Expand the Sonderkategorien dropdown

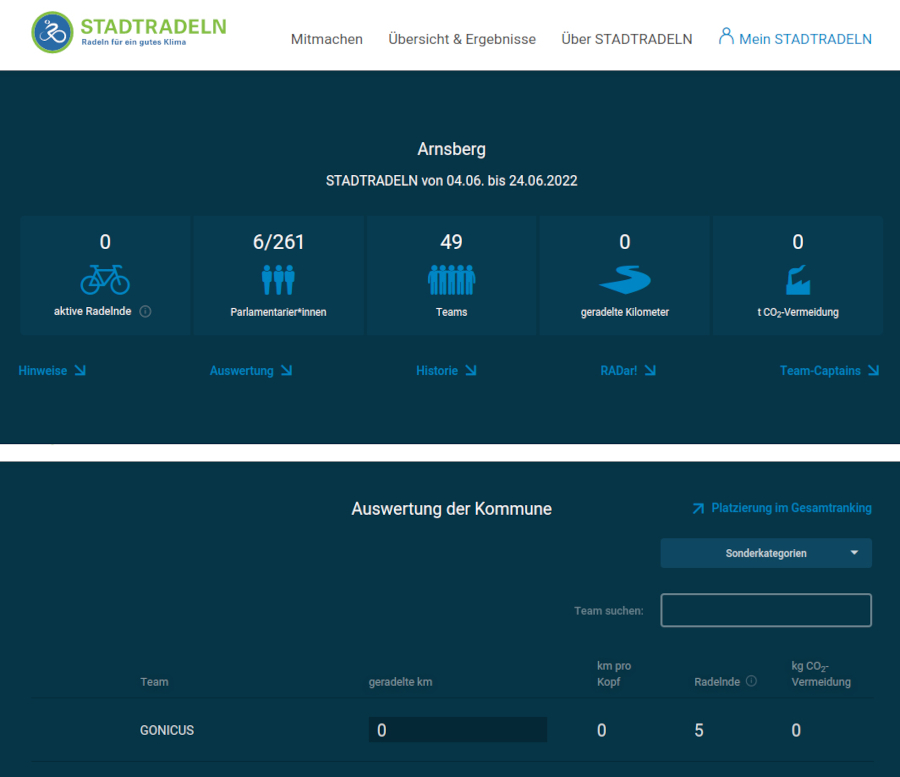[766, 553]
